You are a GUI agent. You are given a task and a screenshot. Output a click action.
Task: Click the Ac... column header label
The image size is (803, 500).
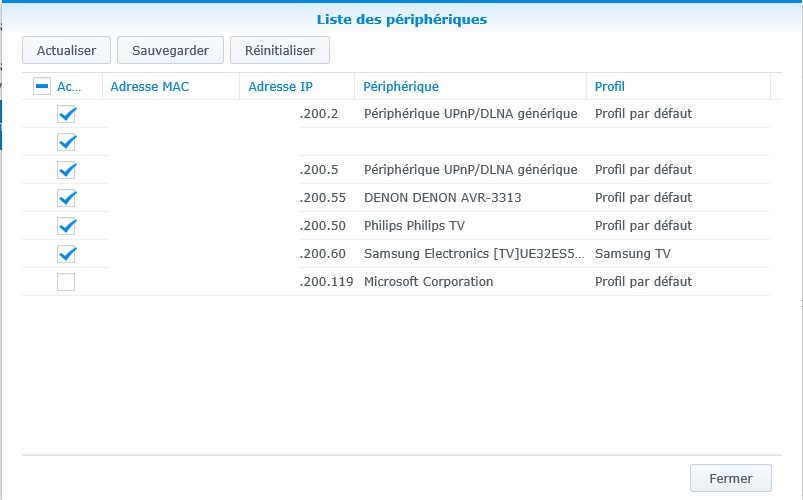pyautogui.click(x=69, y=87)
